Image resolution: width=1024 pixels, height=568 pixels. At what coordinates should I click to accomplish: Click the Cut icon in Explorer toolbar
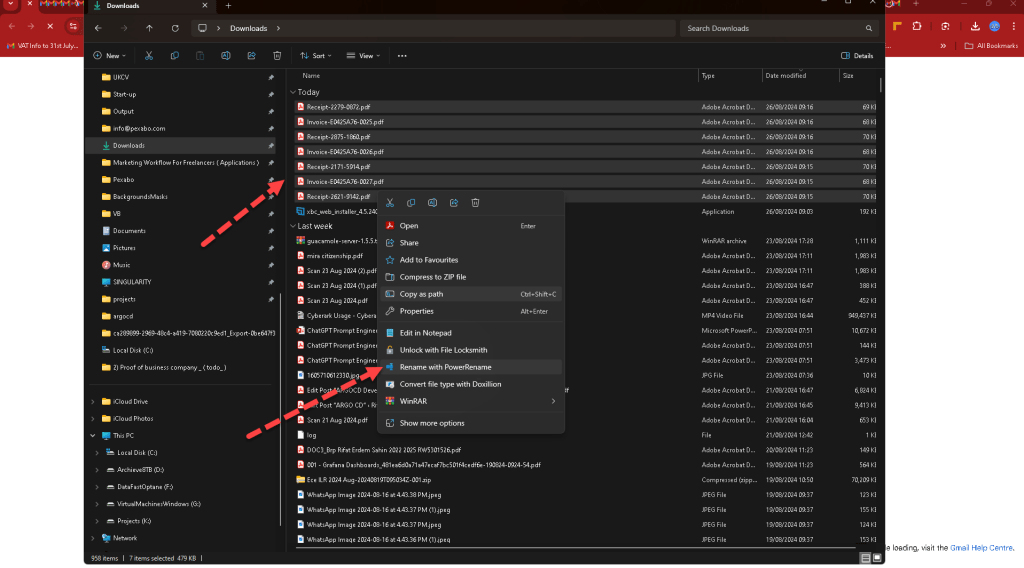click(149, 55)
